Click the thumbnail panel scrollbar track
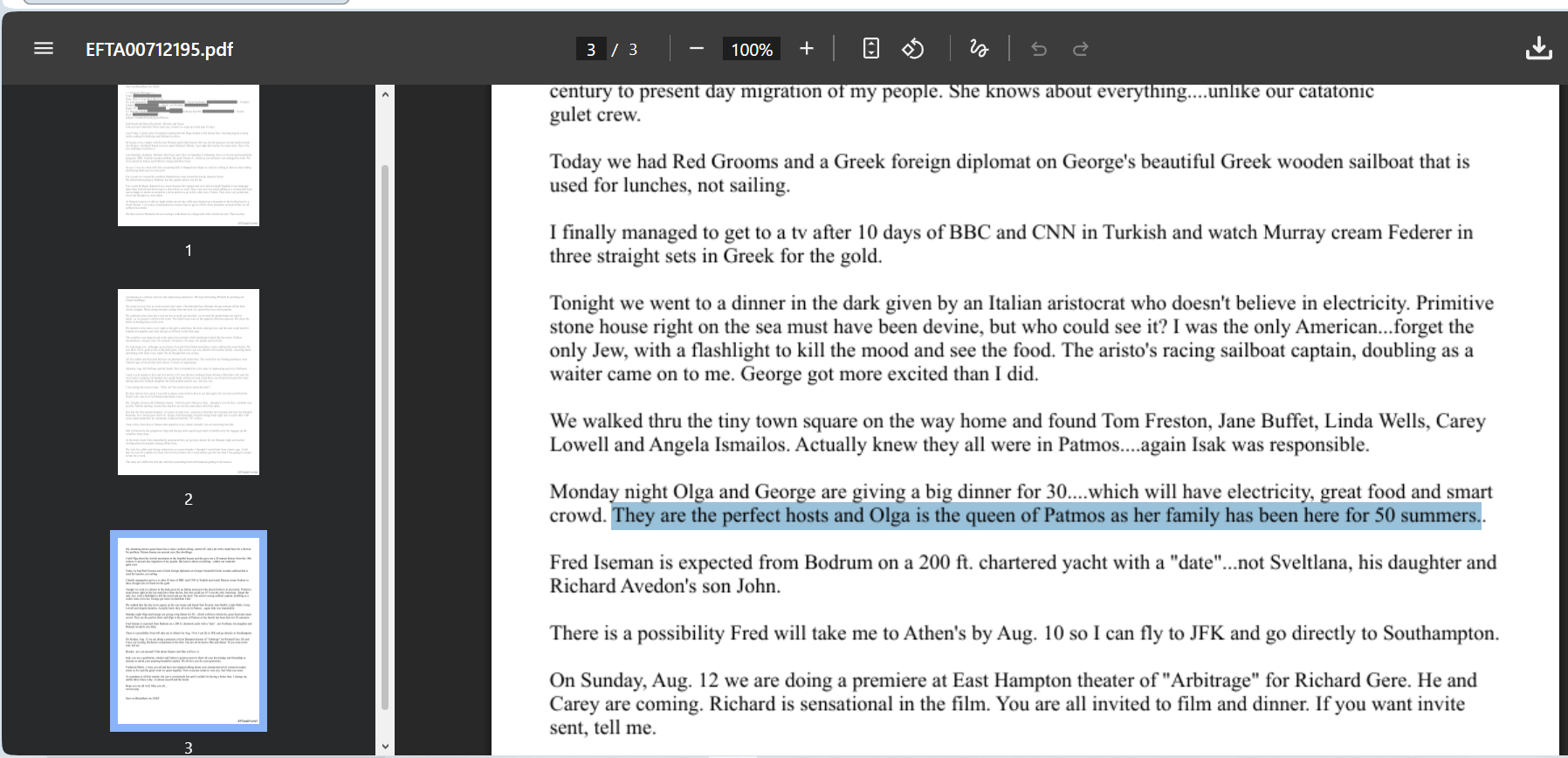1568x758 pixels. (x=385, y=419)
